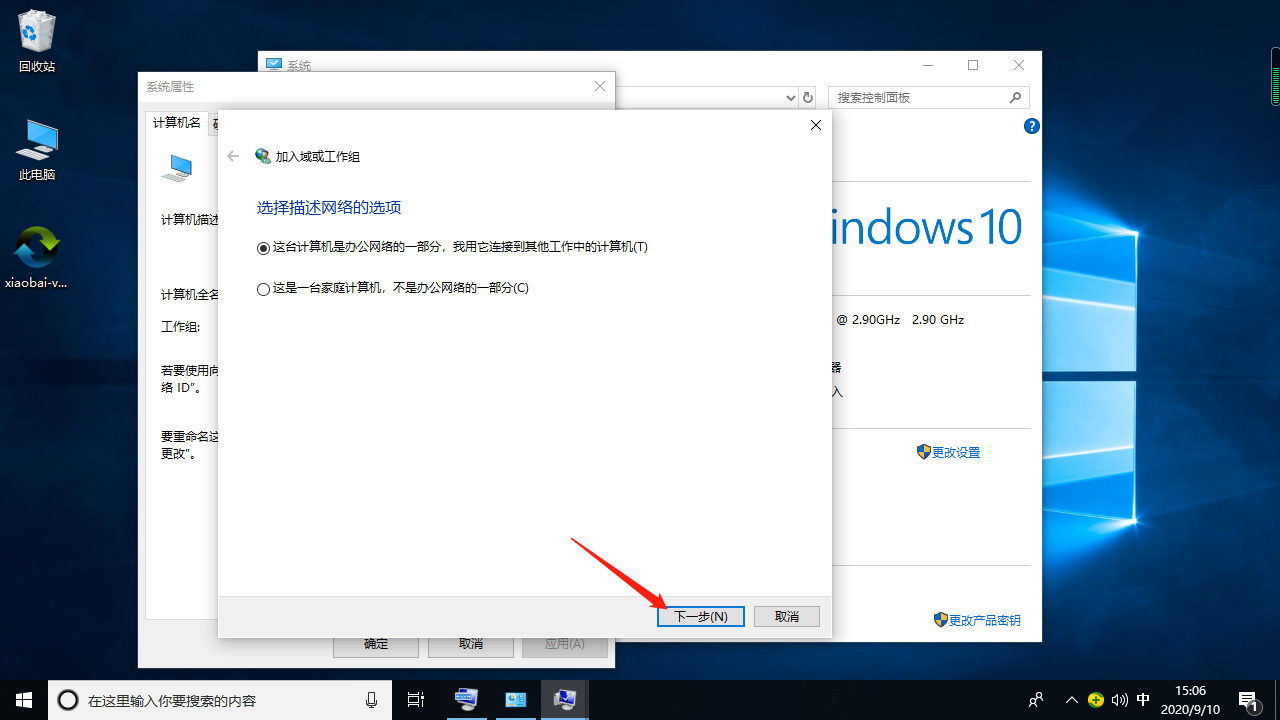Viewport: 1280px width, 720px height.
Task: Show hidden tray icons chevron
Action: (x=1072, y=700)
